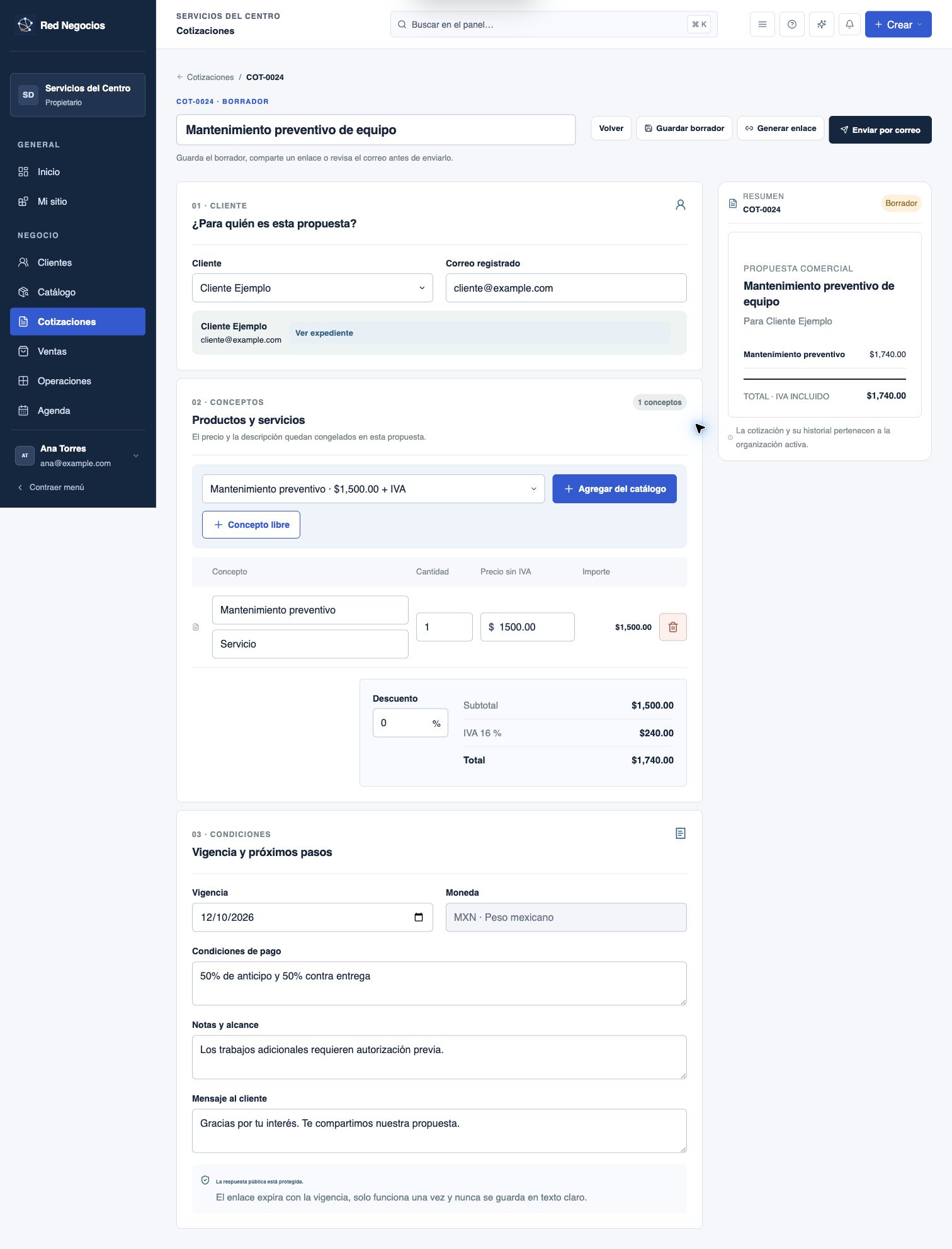This screenshot has height=1249, width=952.
Task: Open Catálogo in sidebar
Action: (77, 292)
